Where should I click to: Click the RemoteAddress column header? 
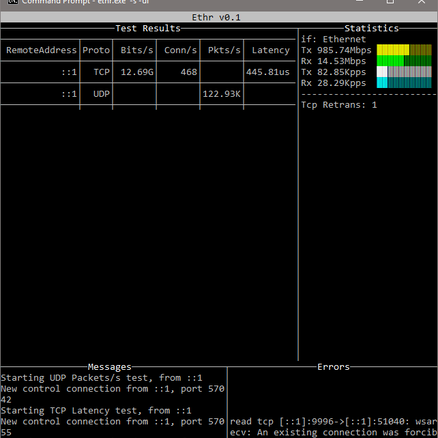coord(41,50)
